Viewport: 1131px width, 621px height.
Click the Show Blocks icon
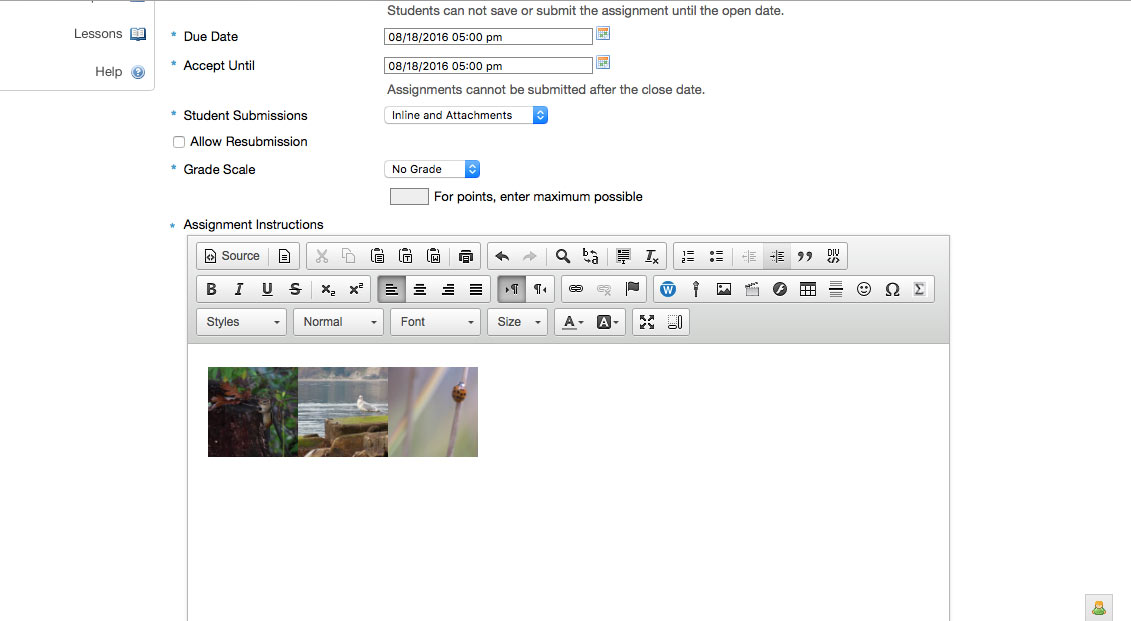point(675,322)
